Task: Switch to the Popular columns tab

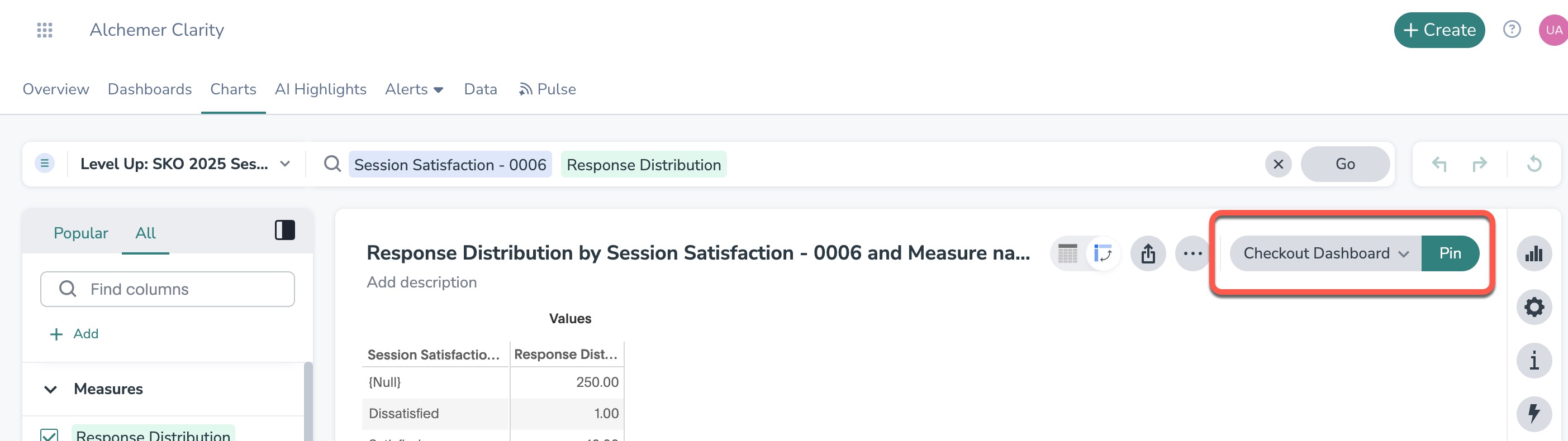Action: (x=80, y=233)
